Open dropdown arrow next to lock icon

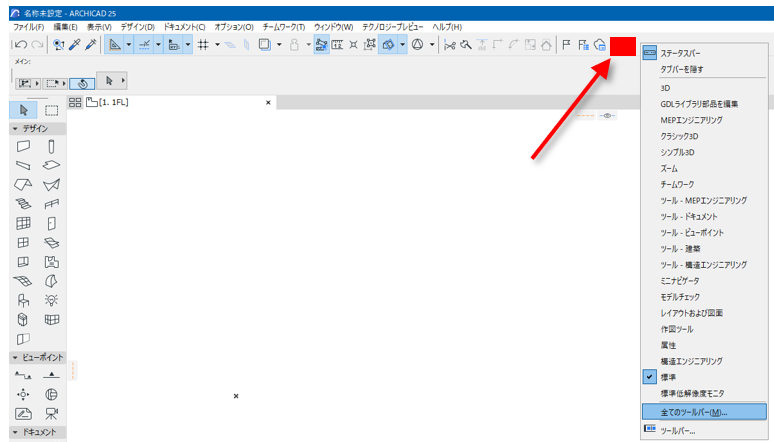point(309,45)
